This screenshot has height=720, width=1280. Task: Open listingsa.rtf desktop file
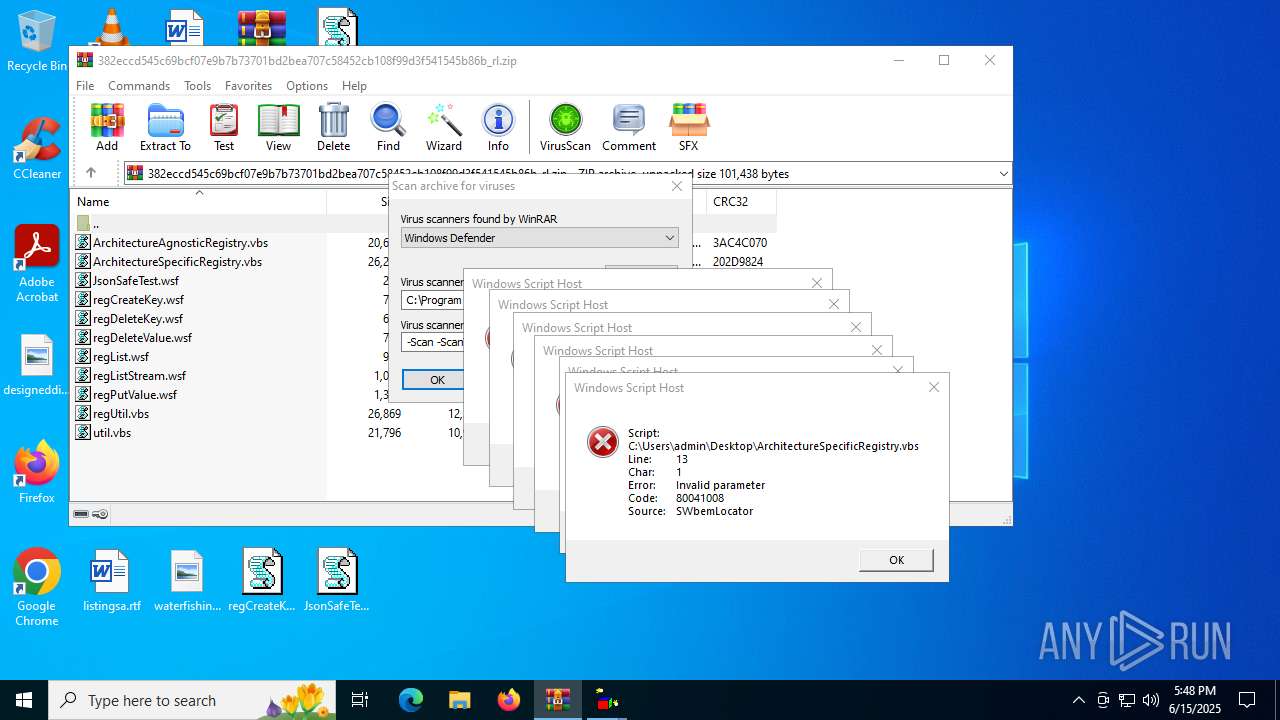point(112,580)
